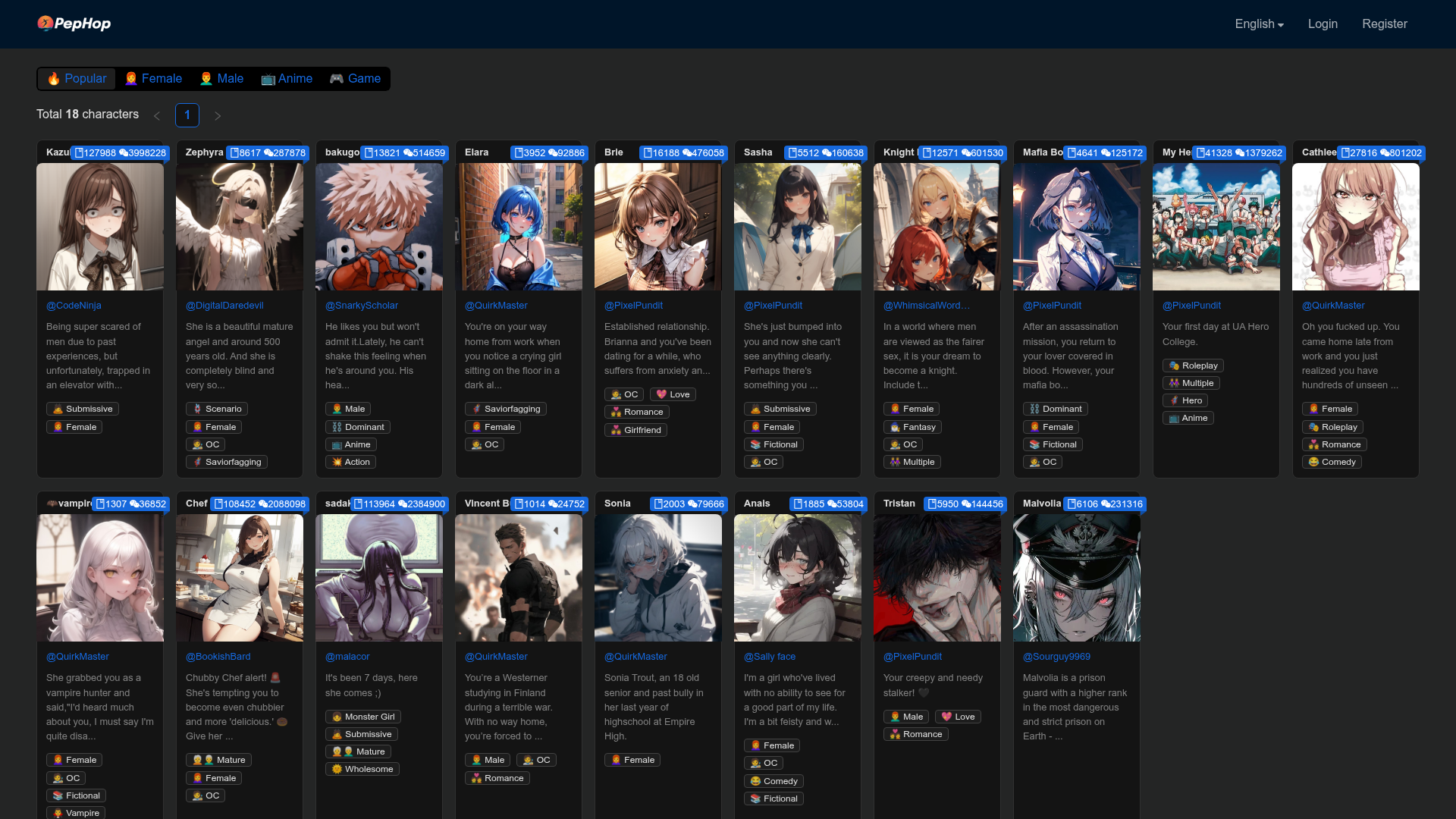This screenshot has width=1456, height=819.
Task: Click Love tag on Brie card
Action: 673,394
